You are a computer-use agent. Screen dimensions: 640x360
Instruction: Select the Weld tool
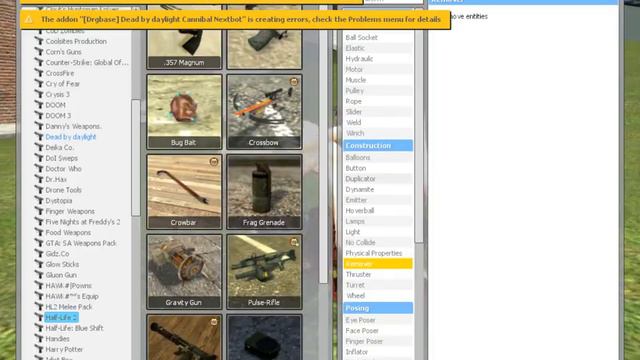point(378,122)
